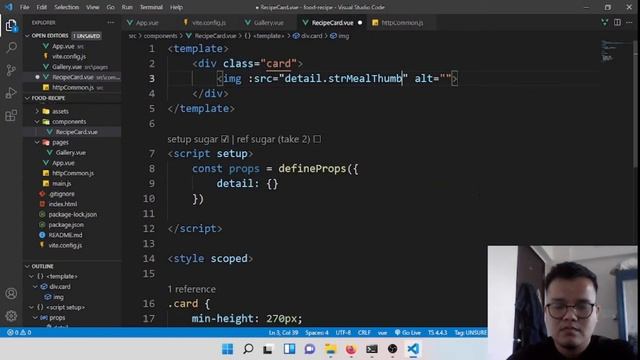
Task: Switch to the App.vue editor tab
Action: (147, 23)
